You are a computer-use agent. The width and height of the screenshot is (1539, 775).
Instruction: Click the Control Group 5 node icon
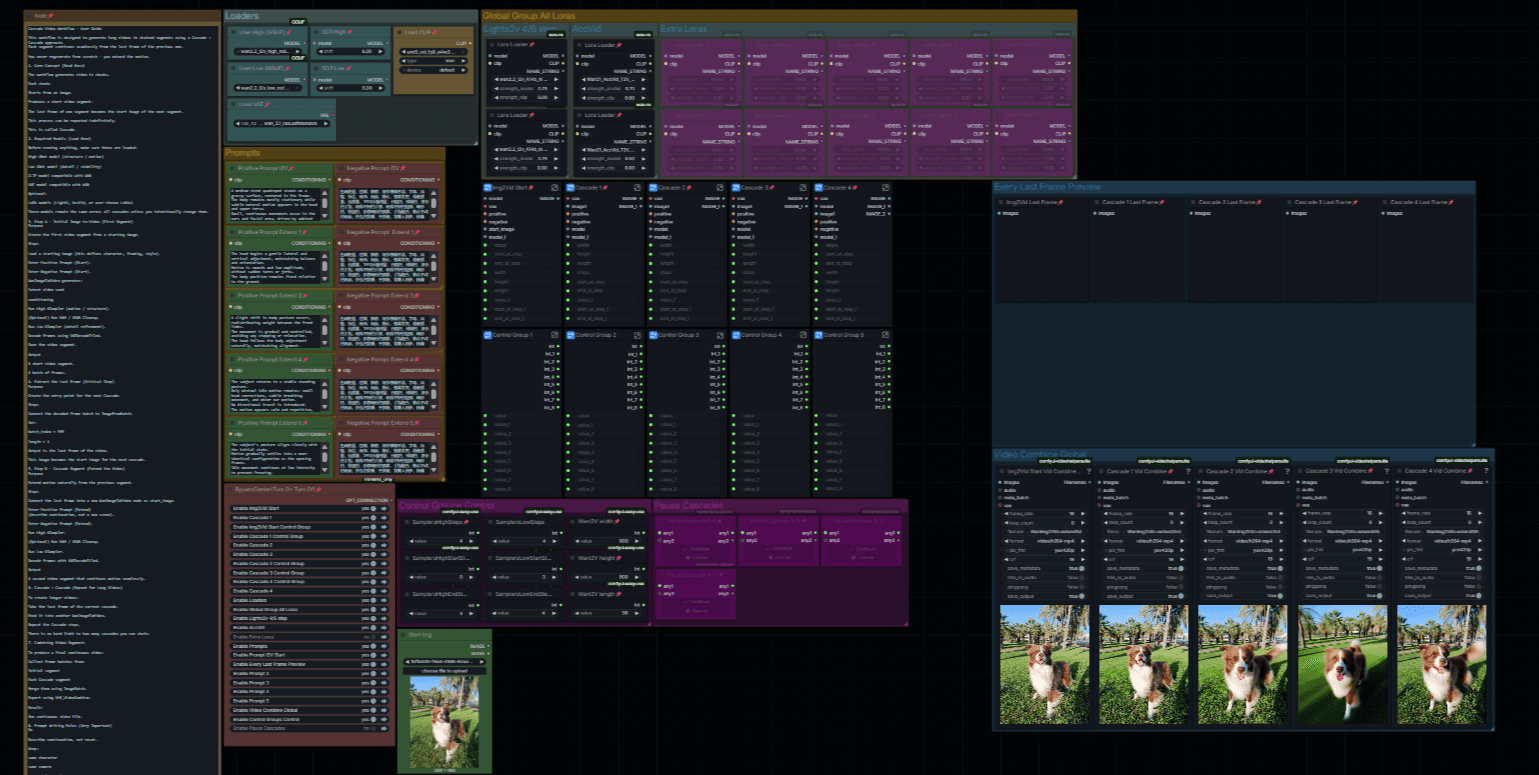(x=819, y=335)
